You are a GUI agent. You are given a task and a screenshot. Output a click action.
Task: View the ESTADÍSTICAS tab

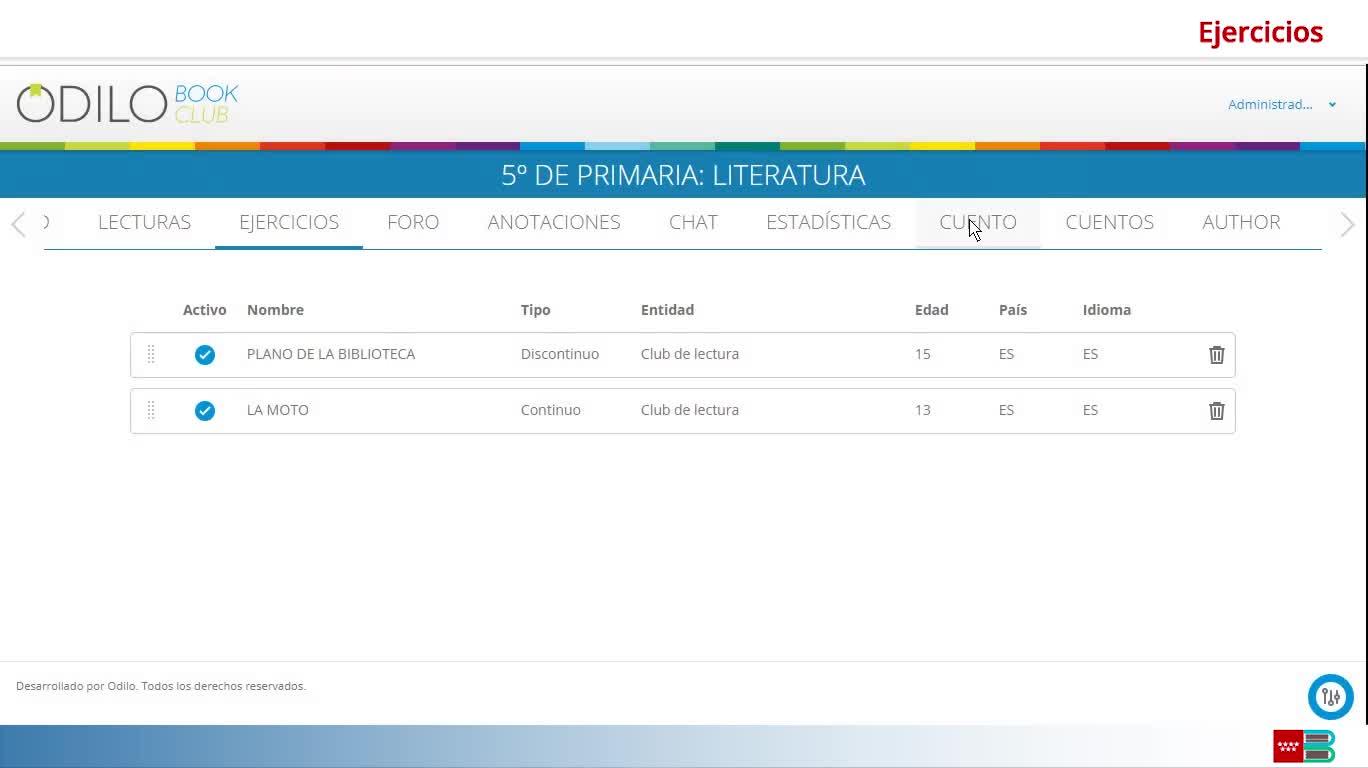[x=828, y=222]
